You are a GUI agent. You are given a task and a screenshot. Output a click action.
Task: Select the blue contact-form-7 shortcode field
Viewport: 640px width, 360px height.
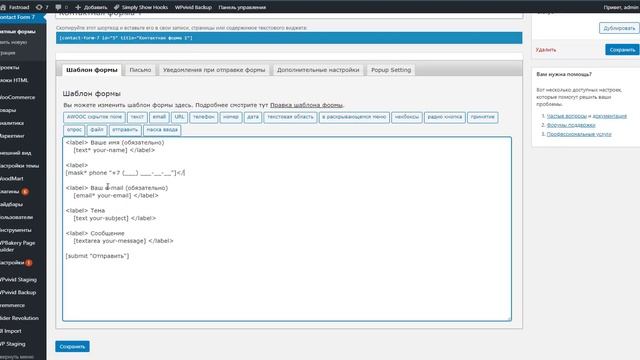click(x=289, y=38)
